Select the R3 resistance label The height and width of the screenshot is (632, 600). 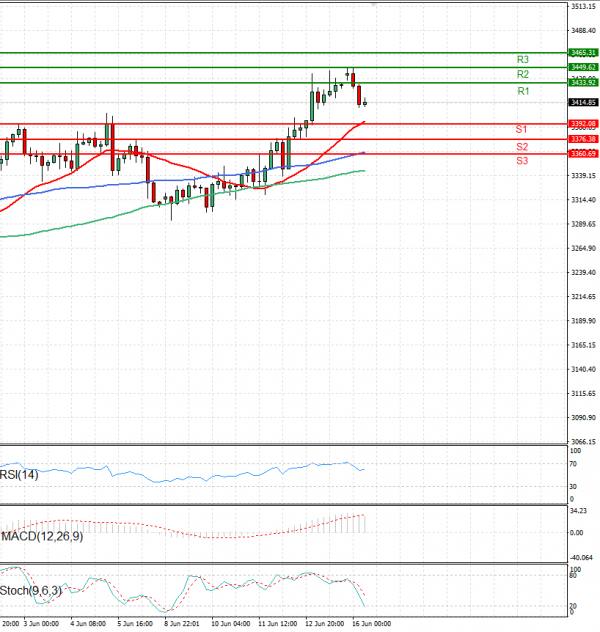[522, 60]
